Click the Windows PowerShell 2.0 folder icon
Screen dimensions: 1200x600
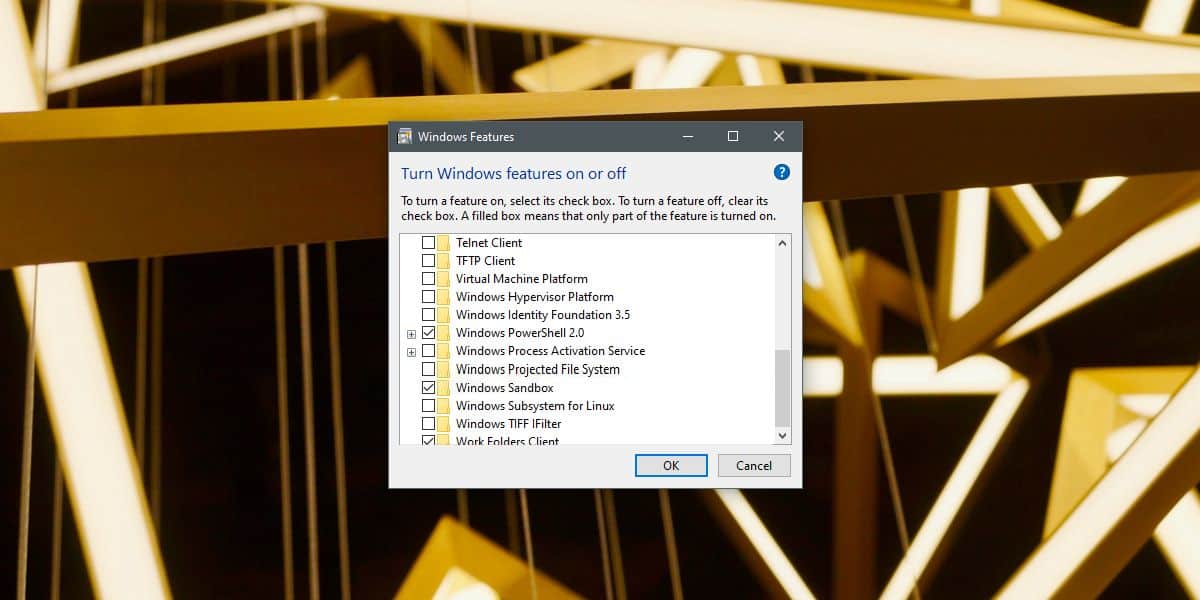[443, 333]
